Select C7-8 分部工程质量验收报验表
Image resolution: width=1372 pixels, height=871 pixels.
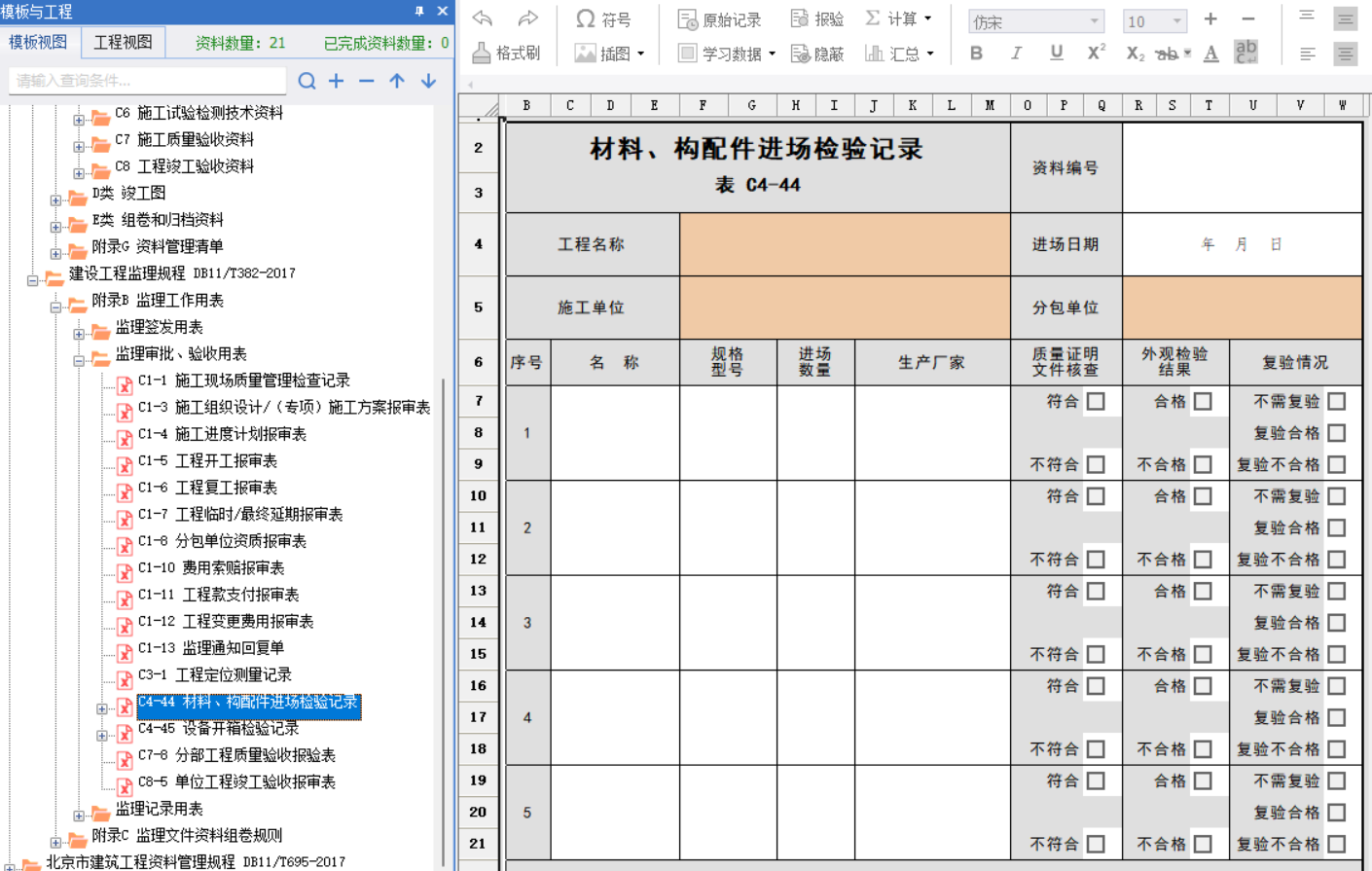[236, 755]
